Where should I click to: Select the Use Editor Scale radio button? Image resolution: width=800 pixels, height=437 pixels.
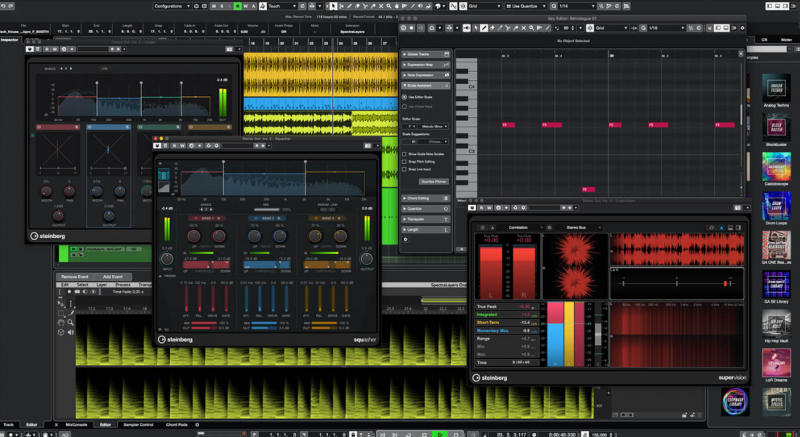[x=404, y=96]
